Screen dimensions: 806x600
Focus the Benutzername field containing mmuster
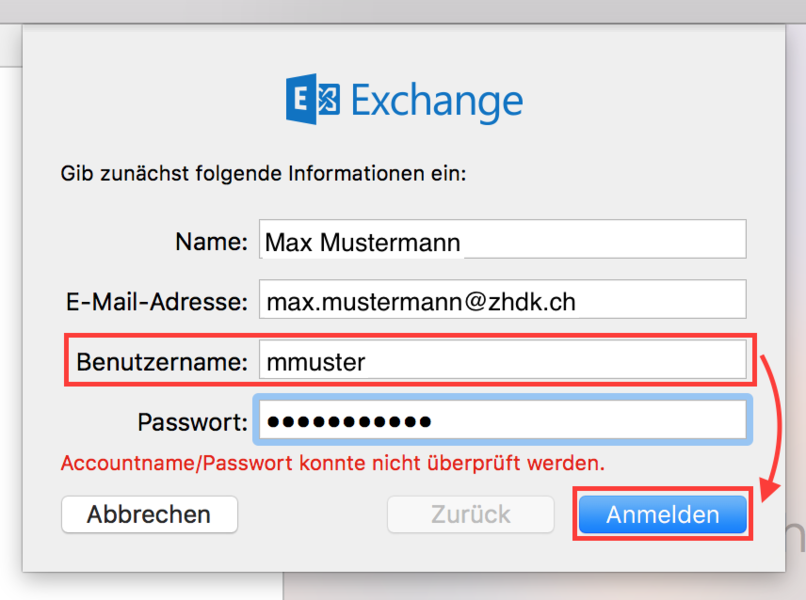[502, 361]
